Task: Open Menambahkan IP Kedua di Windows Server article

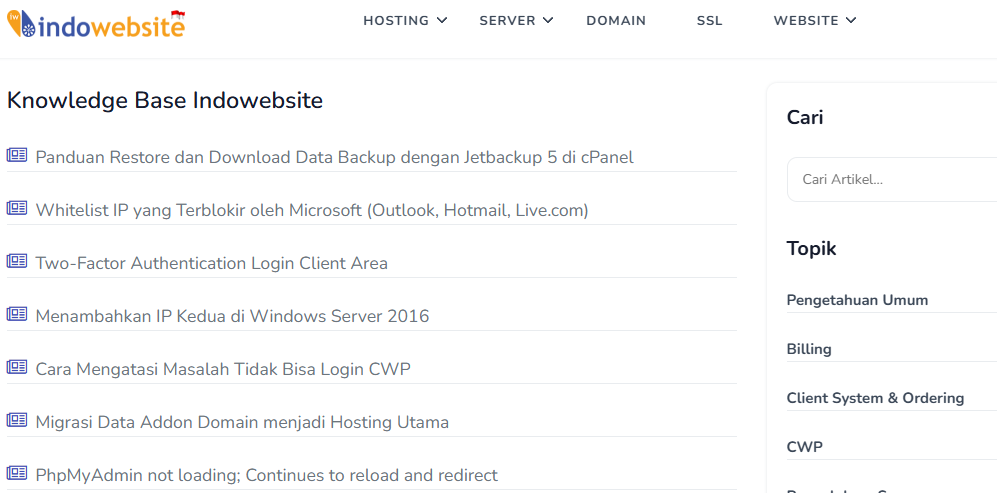Action: click(232, 316)
